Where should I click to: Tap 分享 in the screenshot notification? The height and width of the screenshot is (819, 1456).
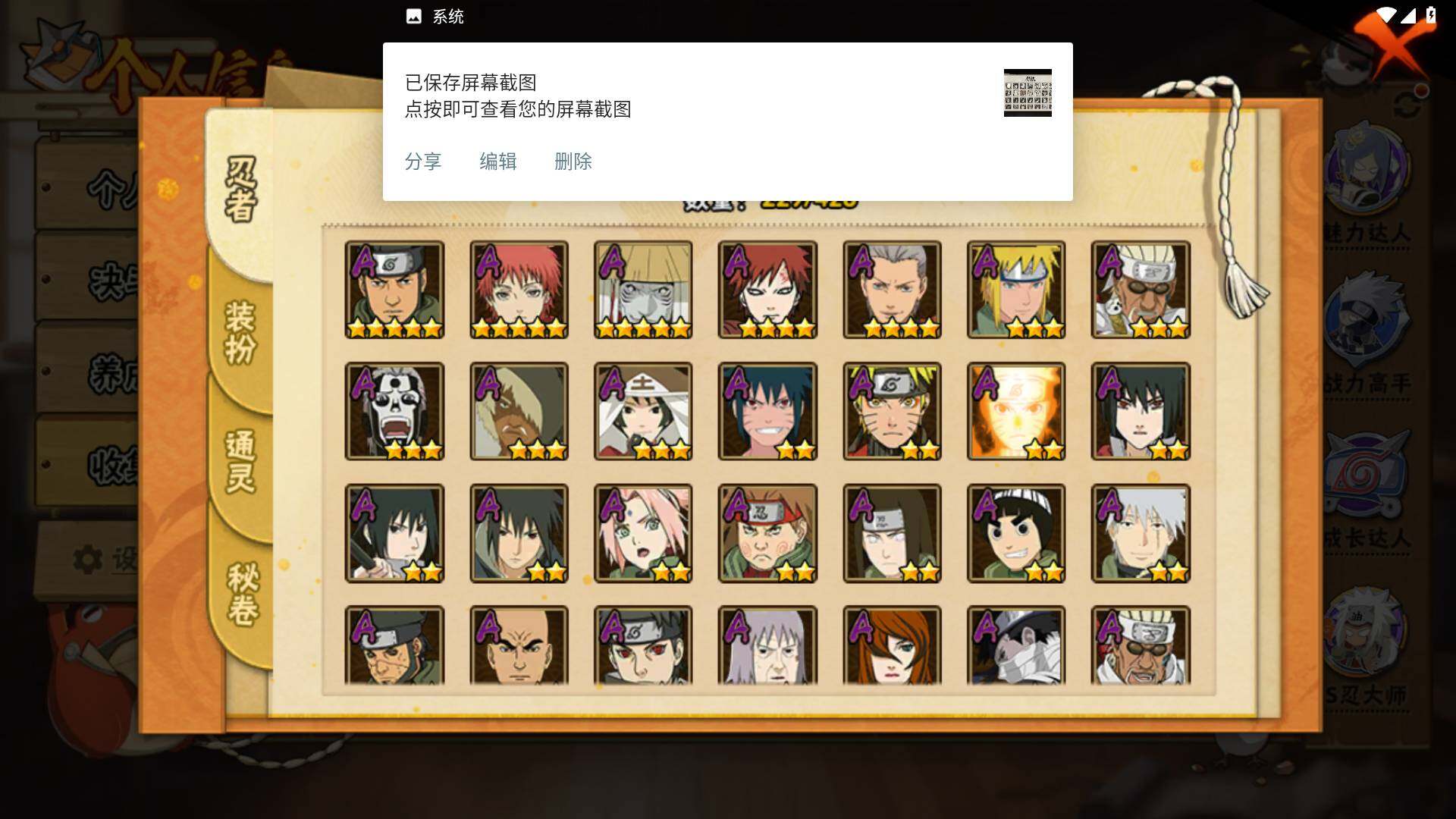point(423,162)
